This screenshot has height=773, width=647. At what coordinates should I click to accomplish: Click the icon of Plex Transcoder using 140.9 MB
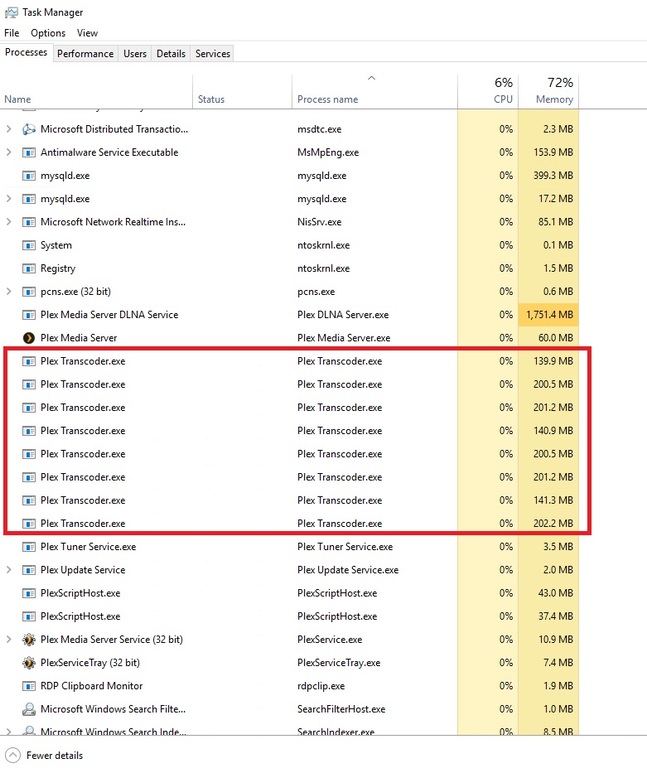(29, 430)
